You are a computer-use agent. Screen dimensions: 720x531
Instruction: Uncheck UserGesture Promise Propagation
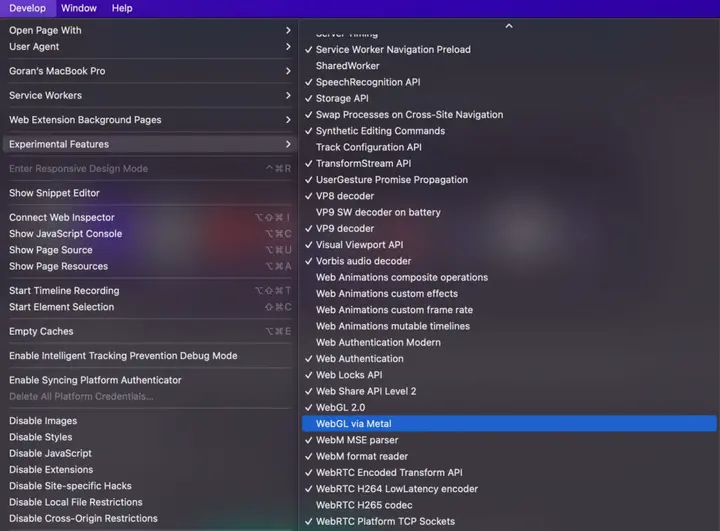pyautogui.click(x=509, y=180)
